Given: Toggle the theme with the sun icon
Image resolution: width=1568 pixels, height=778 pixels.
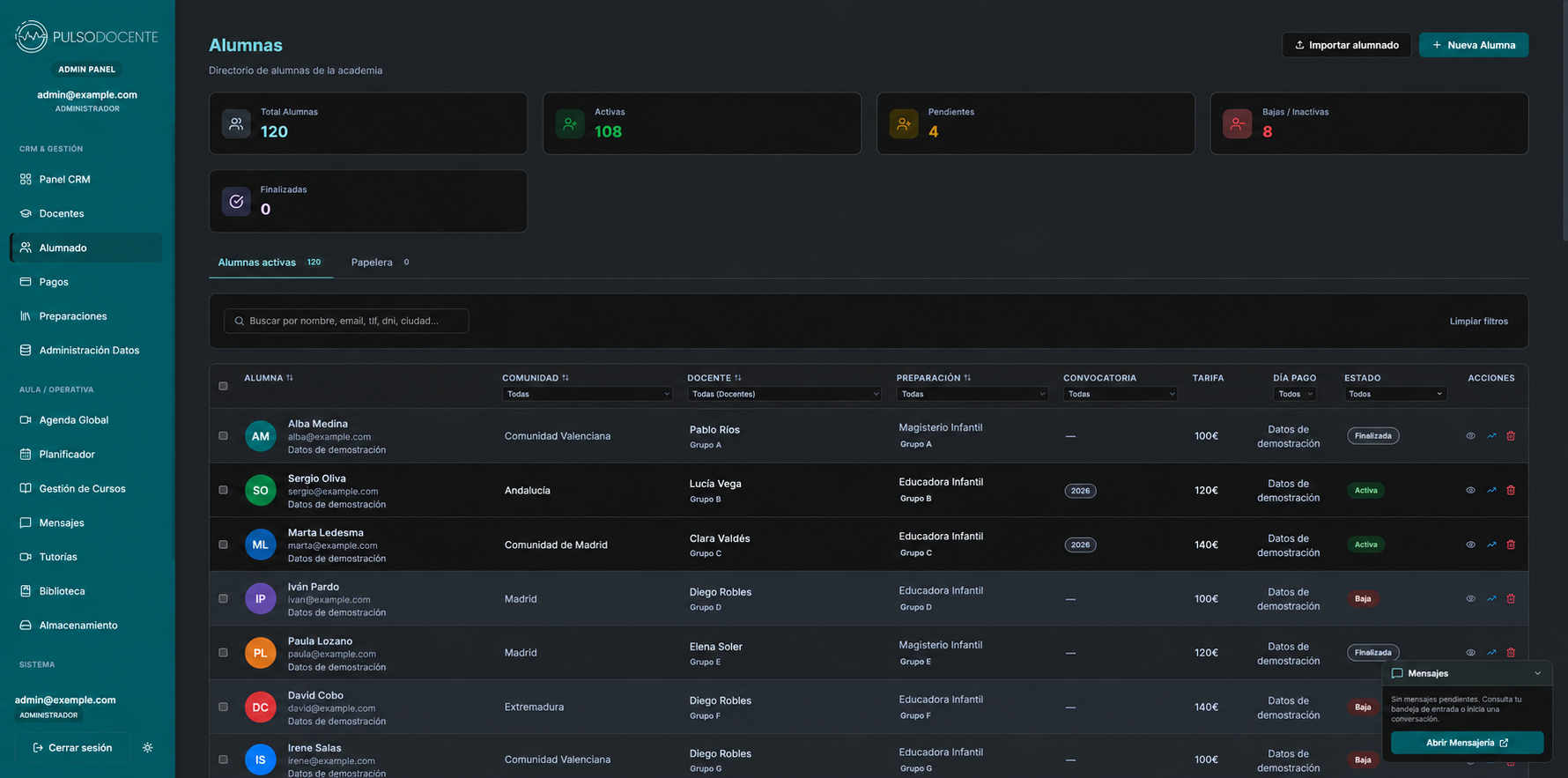Looking at the screenshot, I should click(x=148, y=748).
